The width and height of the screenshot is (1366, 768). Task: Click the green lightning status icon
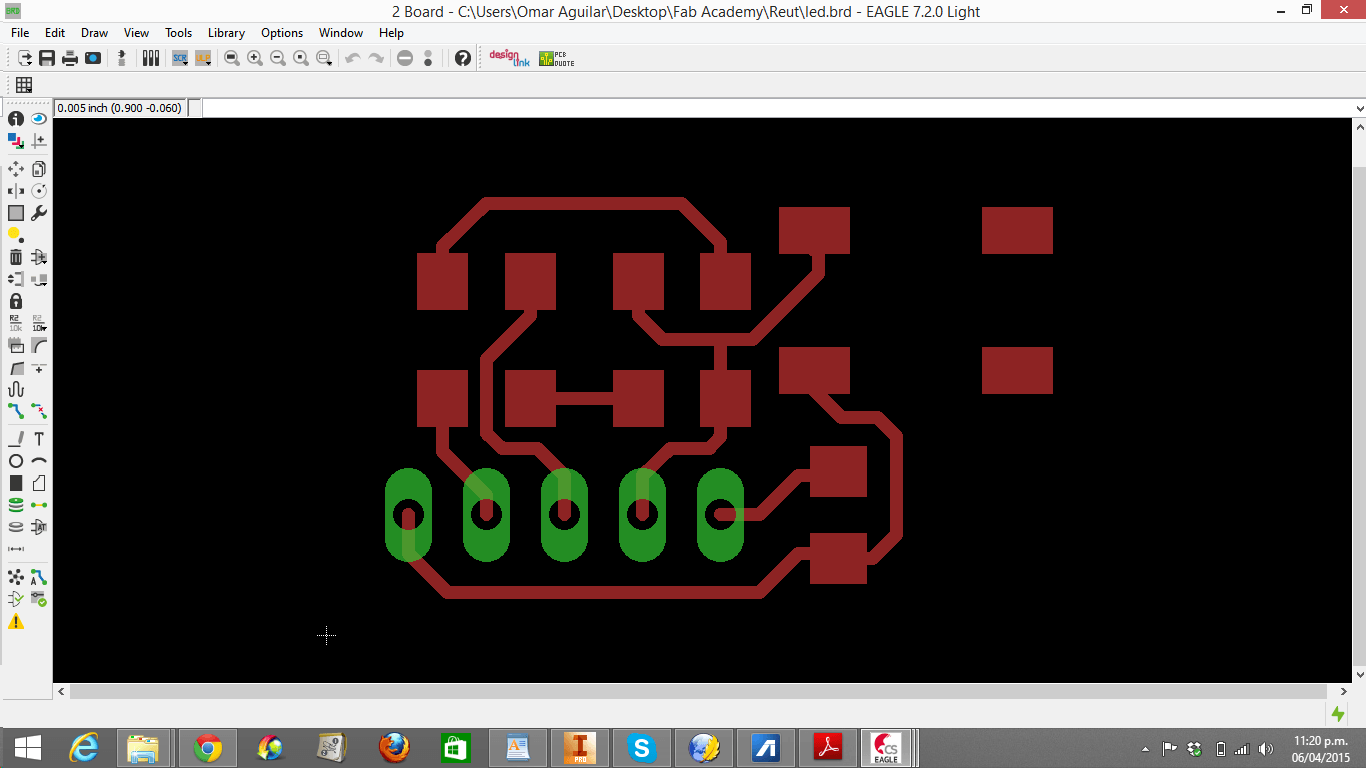(1338, 713)
